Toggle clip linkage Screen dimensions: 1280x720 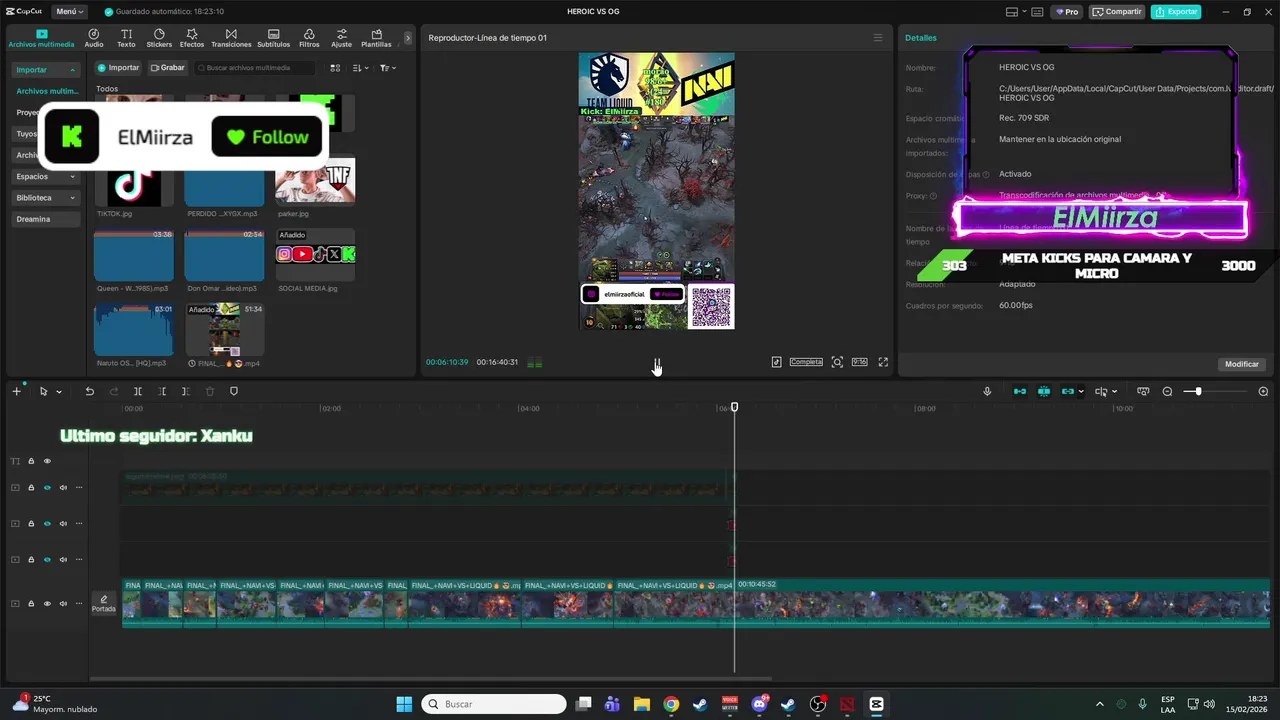[x=1067, y=391]
